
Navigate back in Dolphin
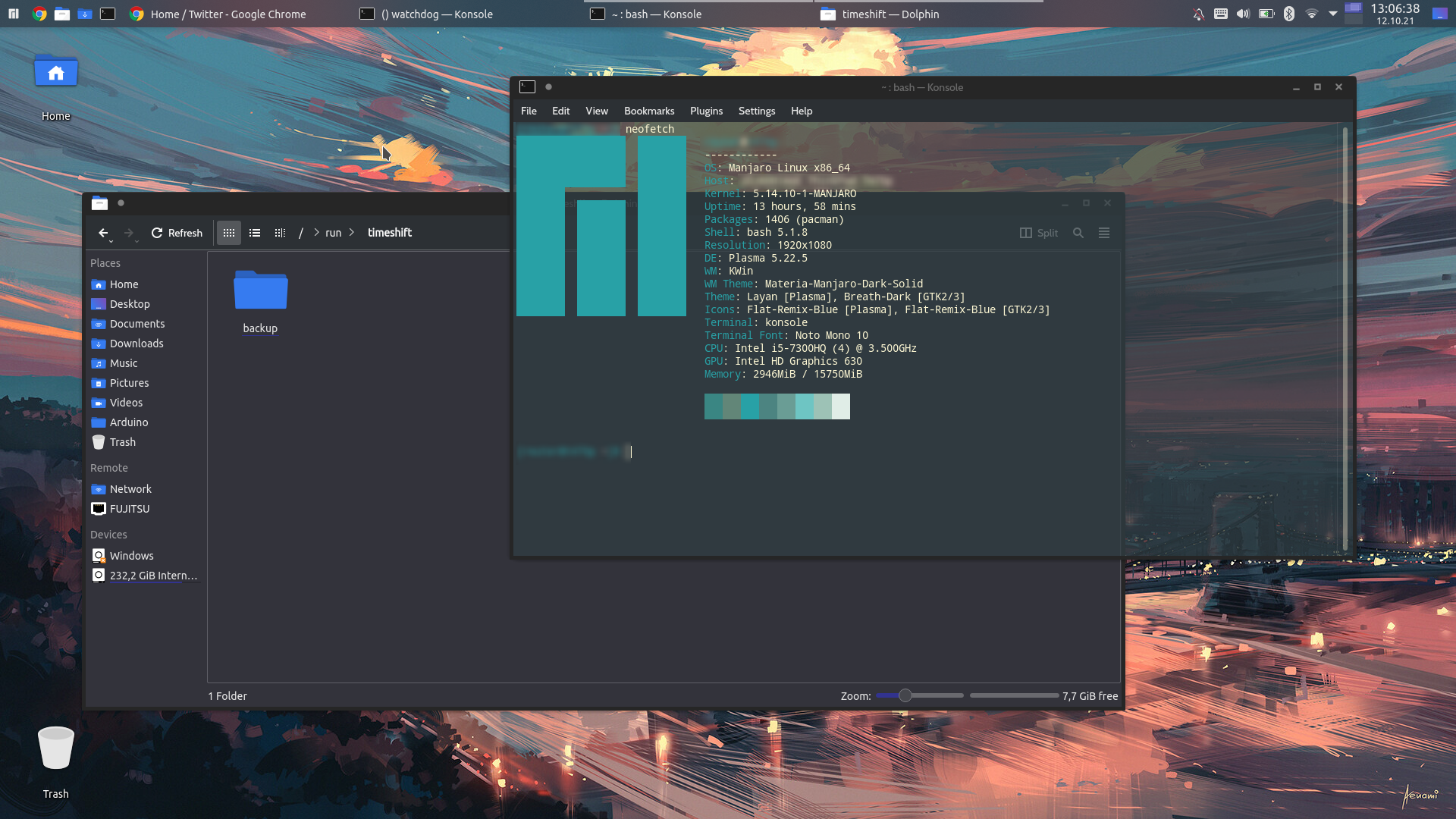pyautogui.click(x=105, y=233)
